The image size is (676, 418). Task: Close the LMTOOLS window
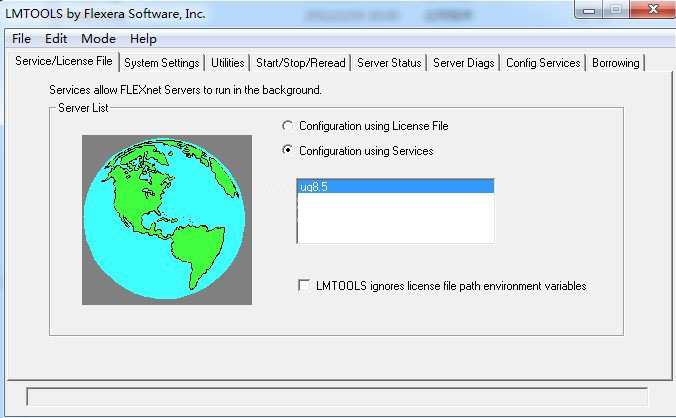coord(653,9)
